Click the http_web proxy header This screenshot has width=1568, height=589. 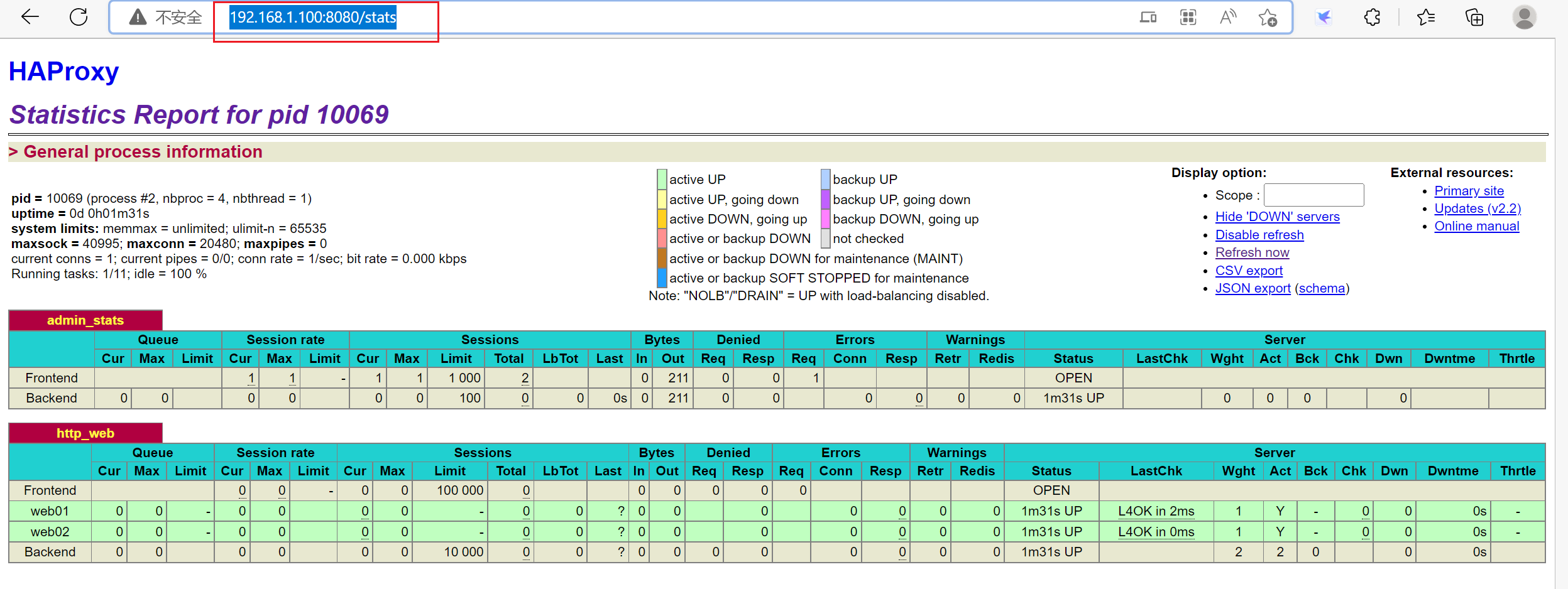pyautogui.click(x=85, y=433)
